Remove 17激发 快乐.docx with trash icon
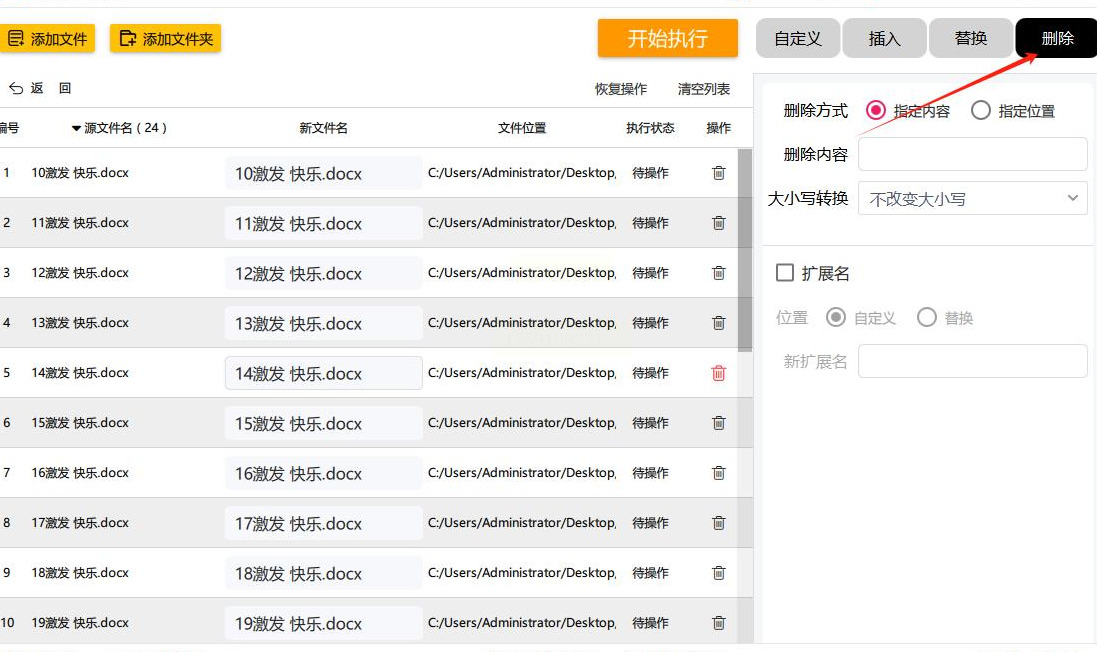Image resolution: width=1097 pixels, height=652 pixels. click(x=719, y=523)
